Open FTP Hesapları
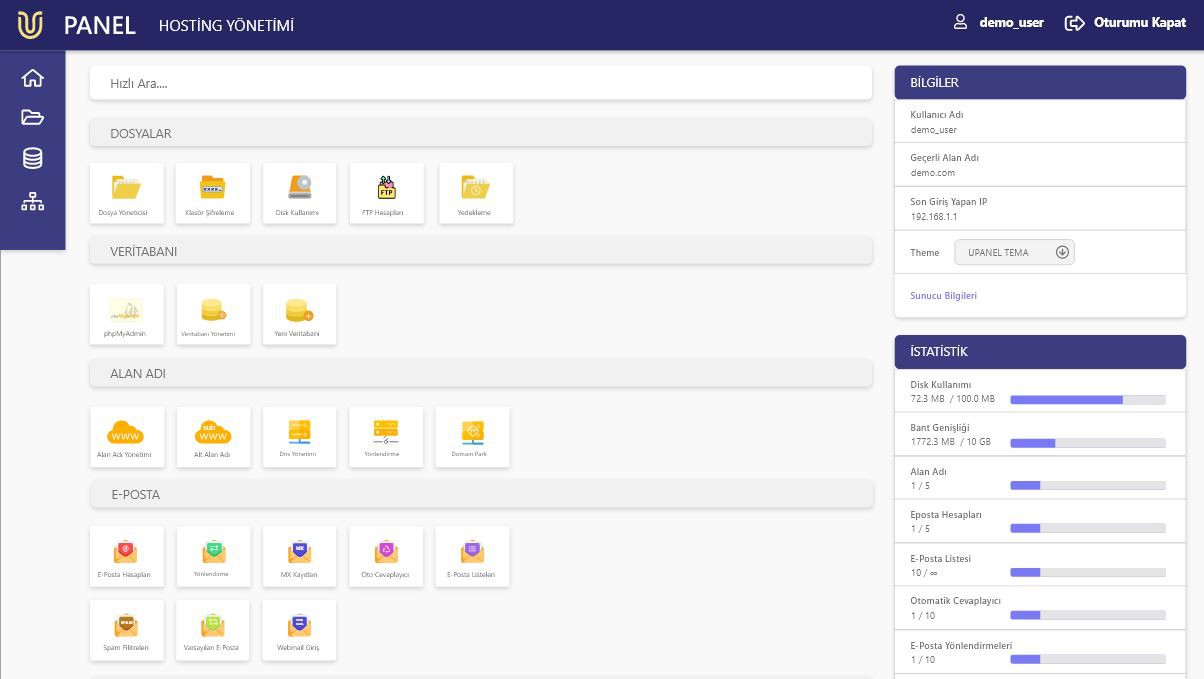Viewport: 1204px width, 679px height. (x=386, y=192)
